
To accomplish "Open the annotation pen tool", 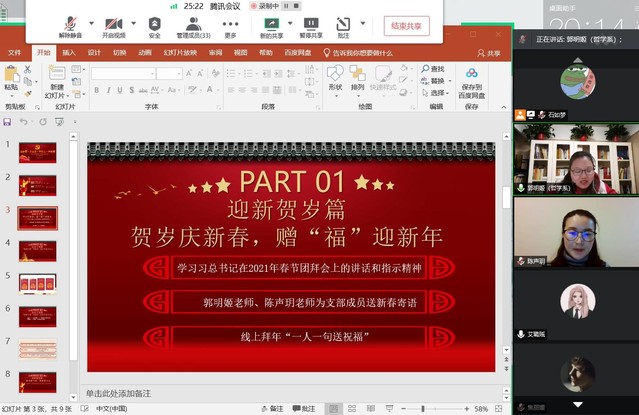I will 343,23.
